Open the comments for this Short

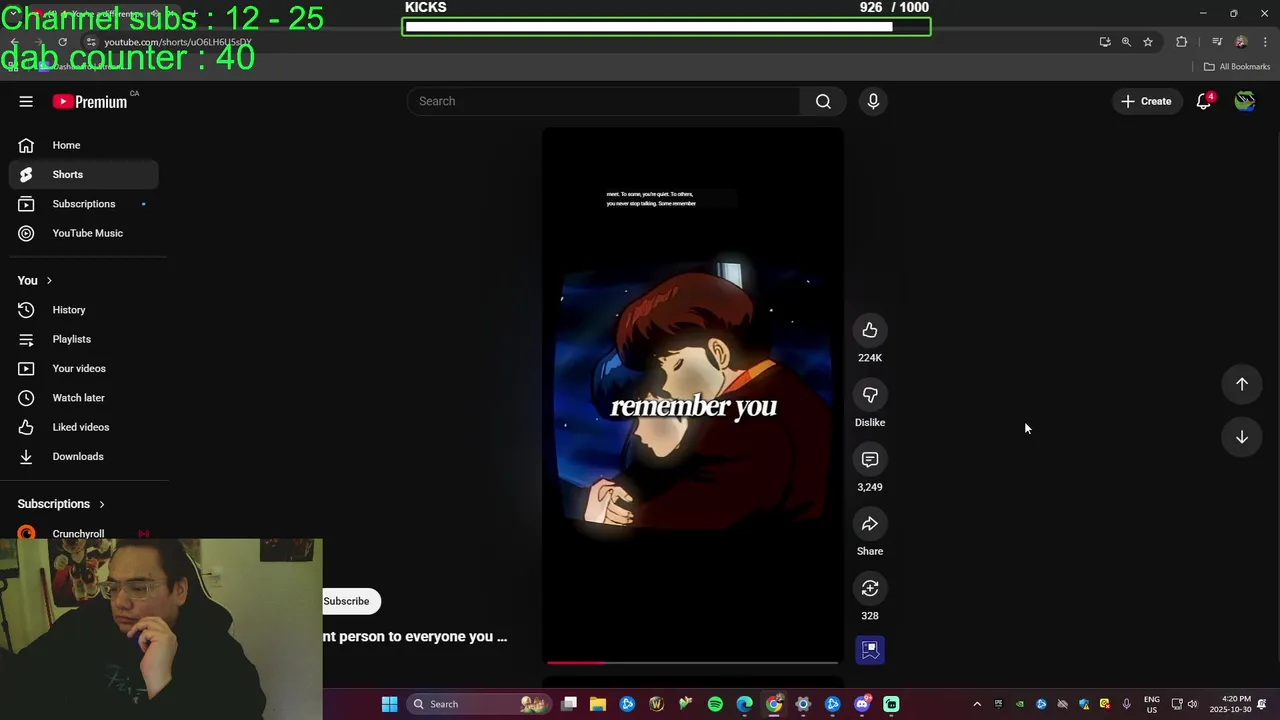tap(870, 460)
